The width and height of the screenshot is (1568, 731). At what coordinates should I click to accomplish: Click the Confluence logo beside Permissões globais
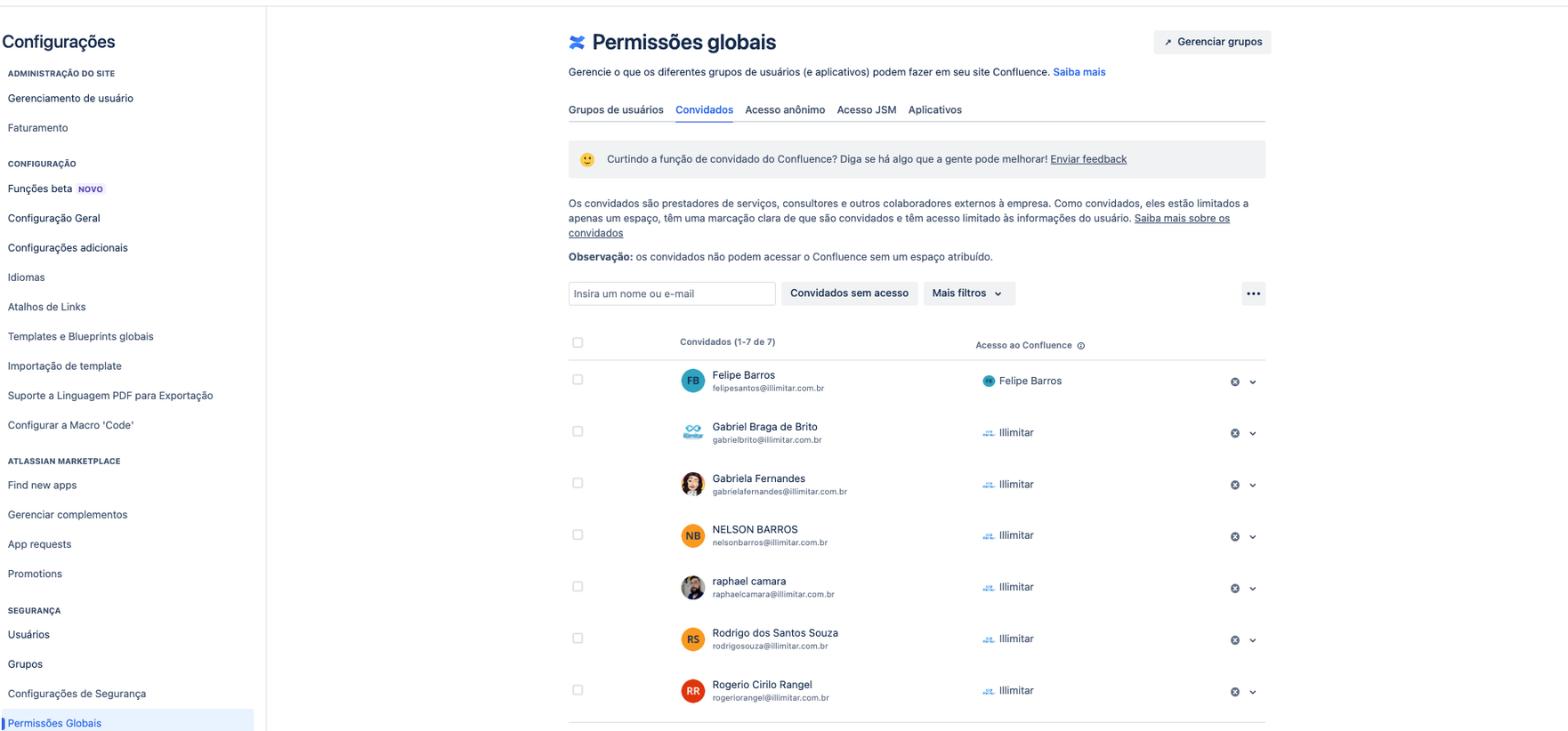tap(577, 43)
